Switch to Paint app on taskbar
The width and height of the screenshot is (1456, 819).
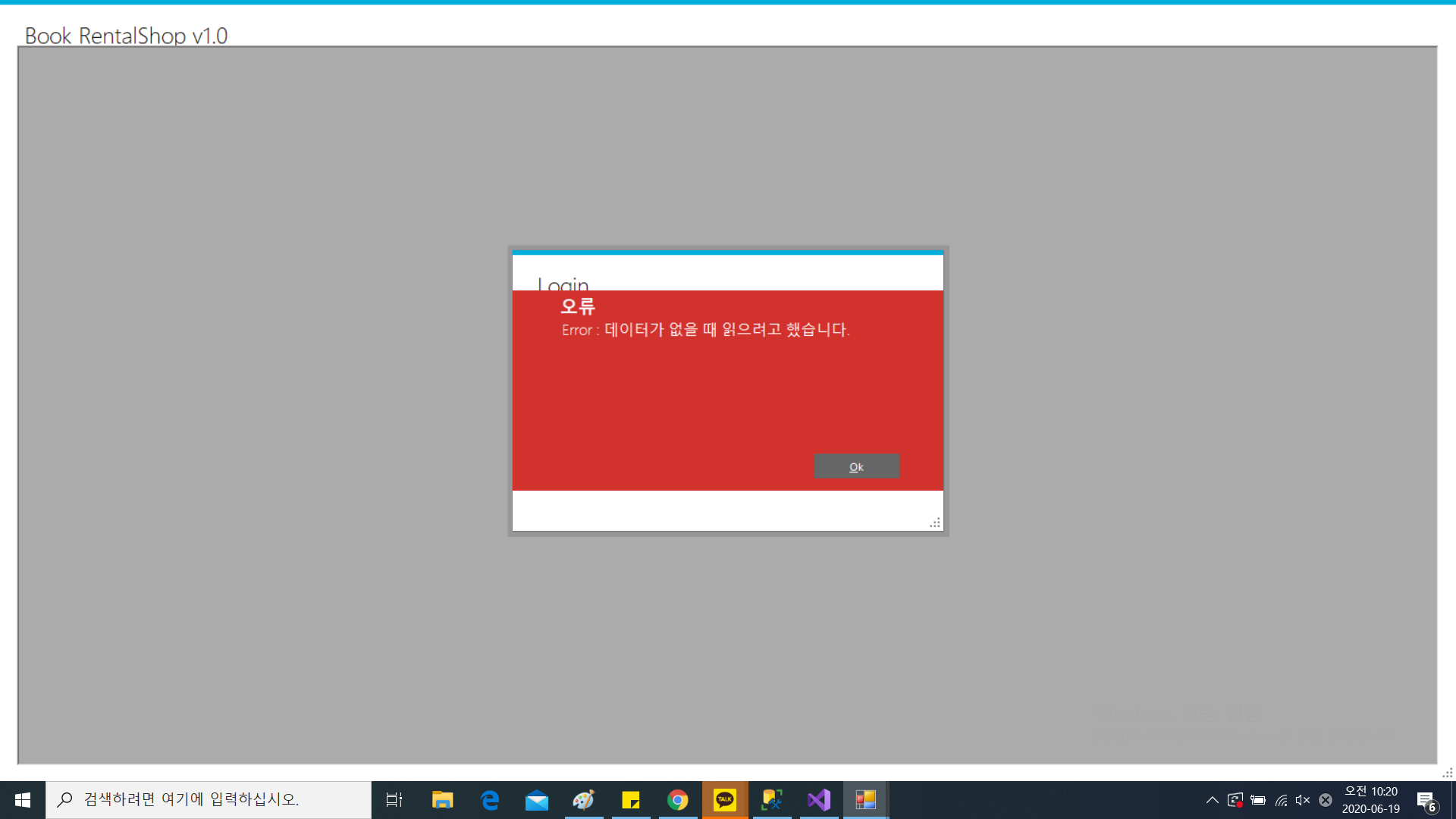point(584,800)
